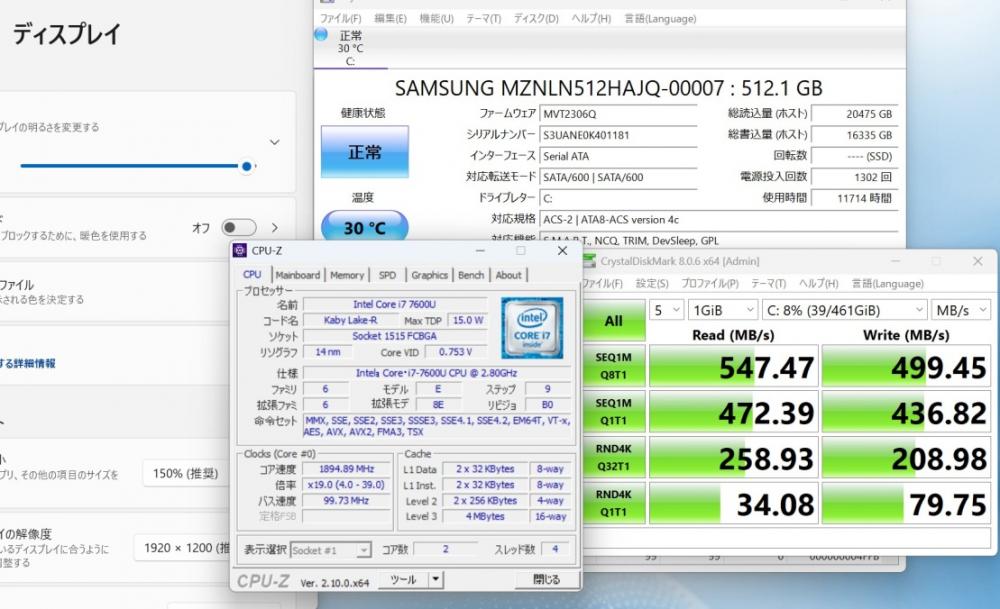The image size is (1000, 609).
Task: Open the 1920 × 1200 resolution dropdown
Action: tap(184, 548)
